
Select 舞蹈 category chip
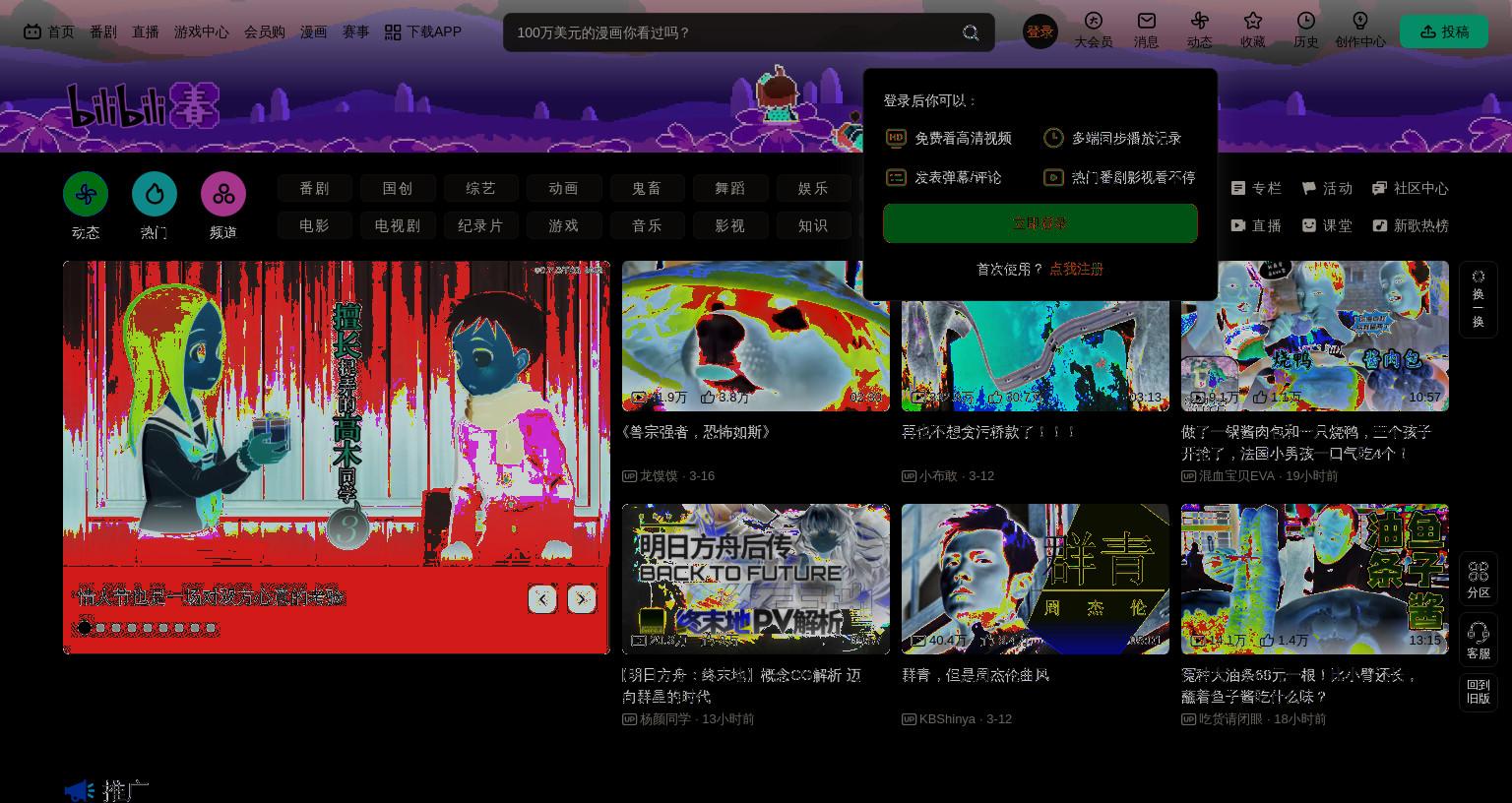730,188
